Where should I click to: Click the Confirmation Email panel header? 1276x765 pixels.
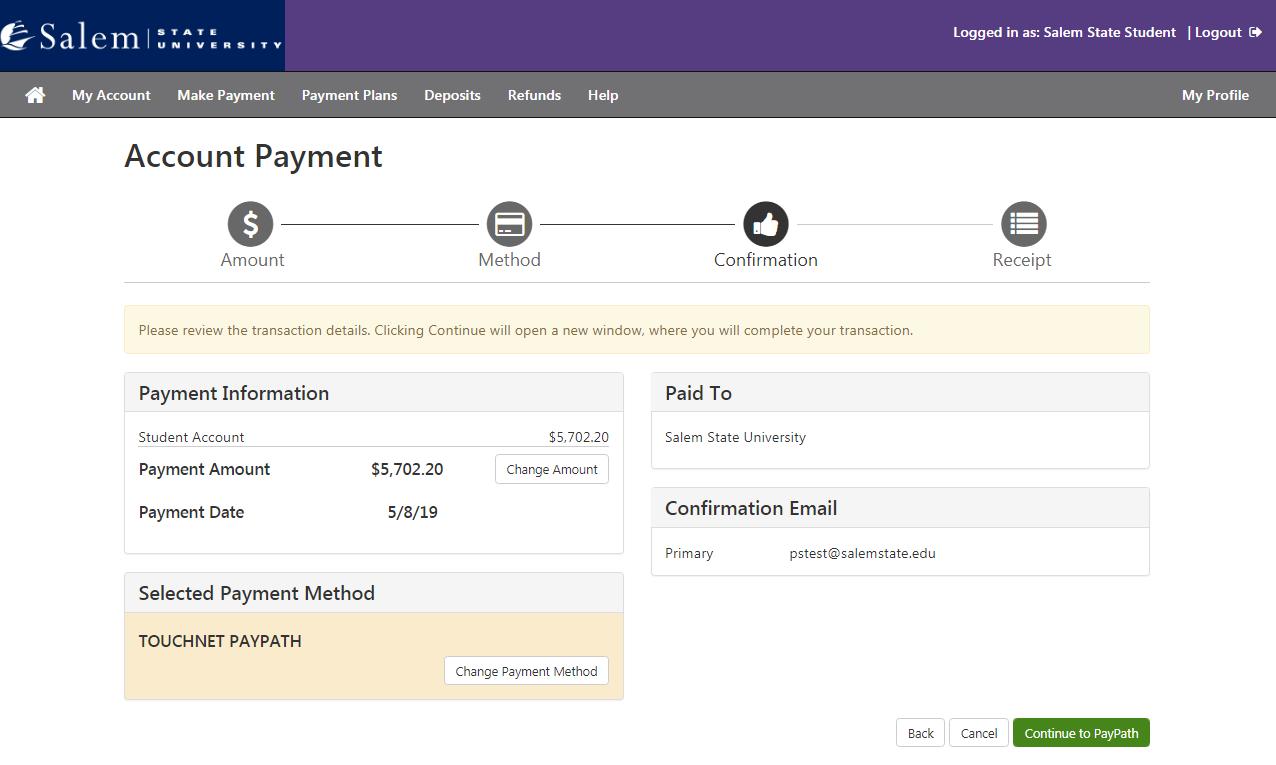[900, 508]
